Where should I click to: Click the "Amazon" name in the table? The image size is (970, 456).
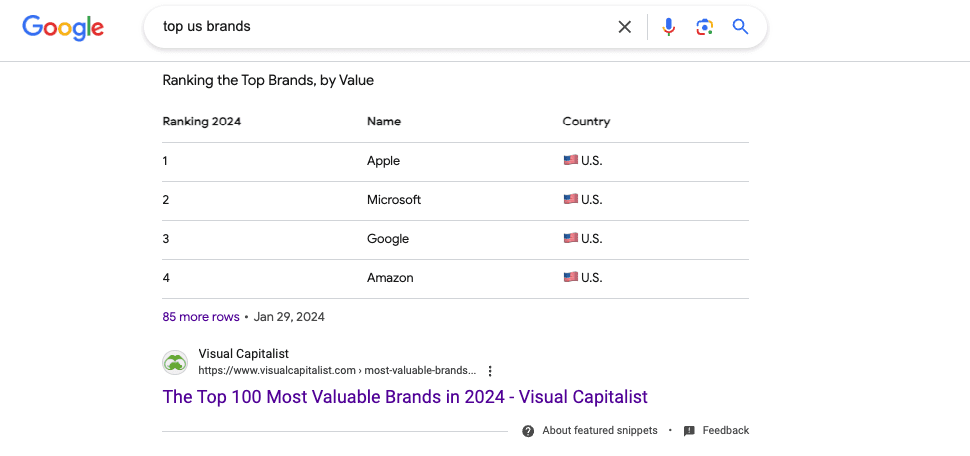pyautogui.click(x=390, y=278)
